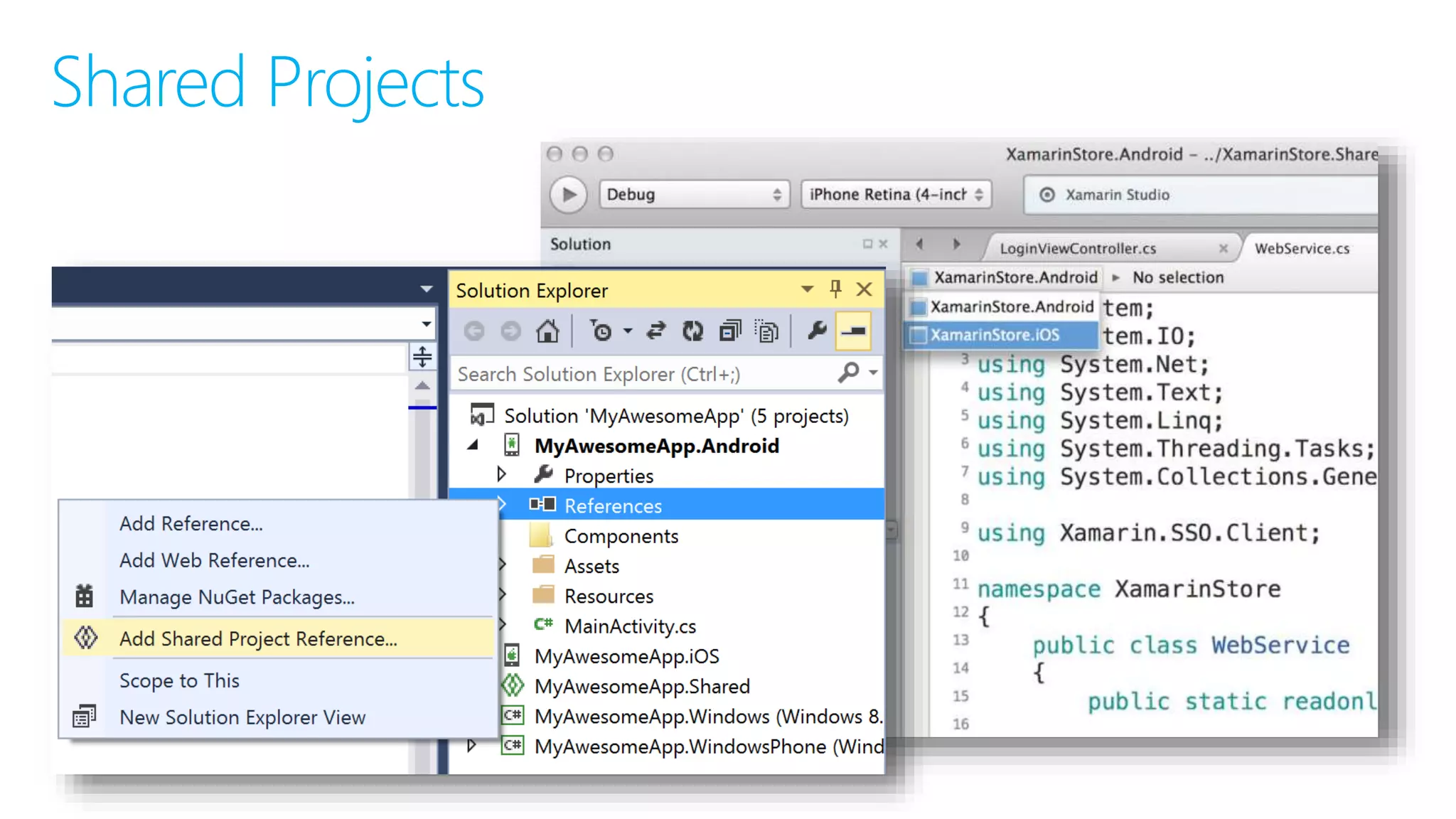
Task: Undock the Xamarin Solution pad
Action: coord(867,244)
